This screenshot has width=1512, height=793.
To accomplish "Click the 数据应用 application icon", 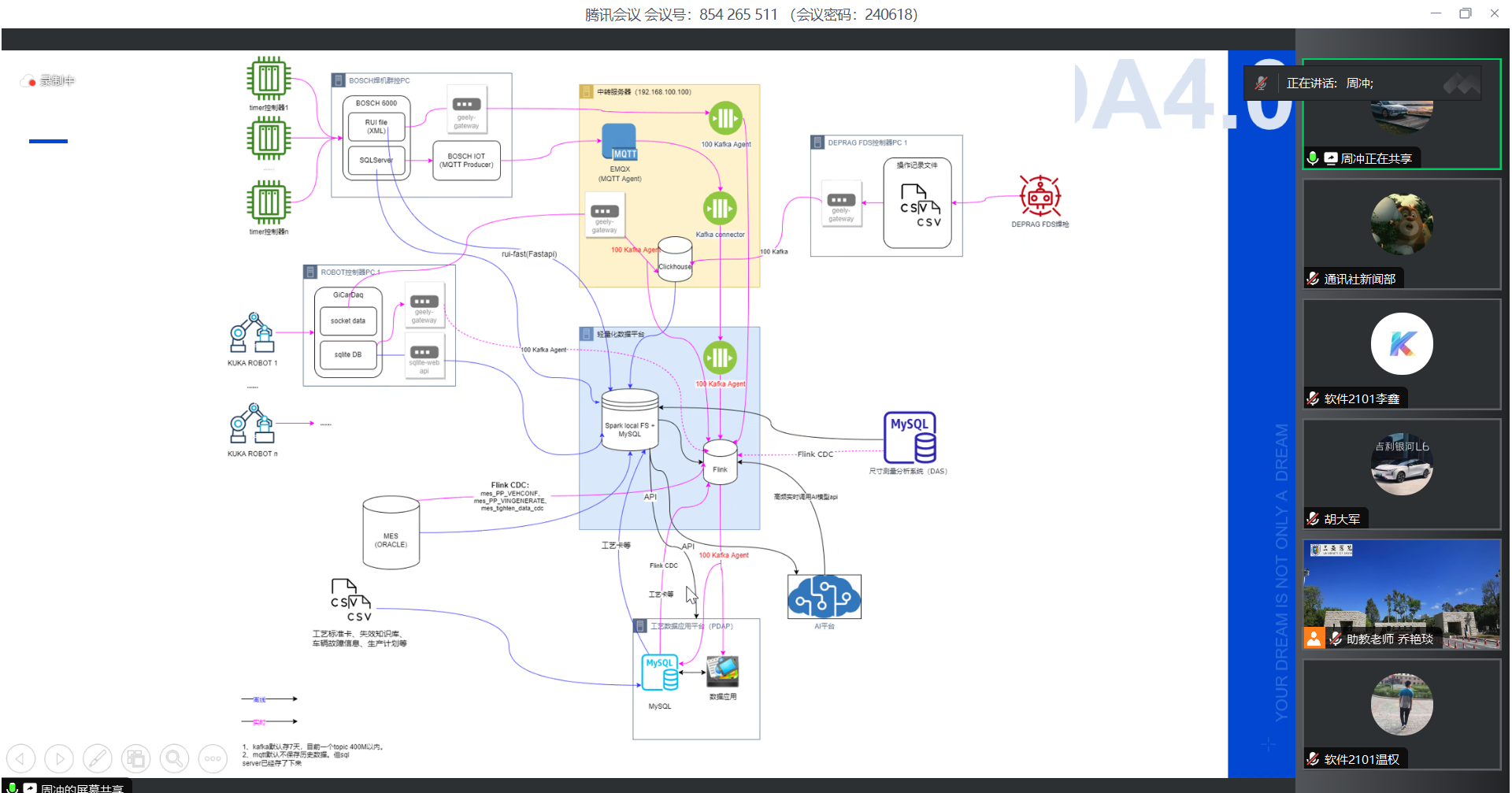I will click(723, 672).
